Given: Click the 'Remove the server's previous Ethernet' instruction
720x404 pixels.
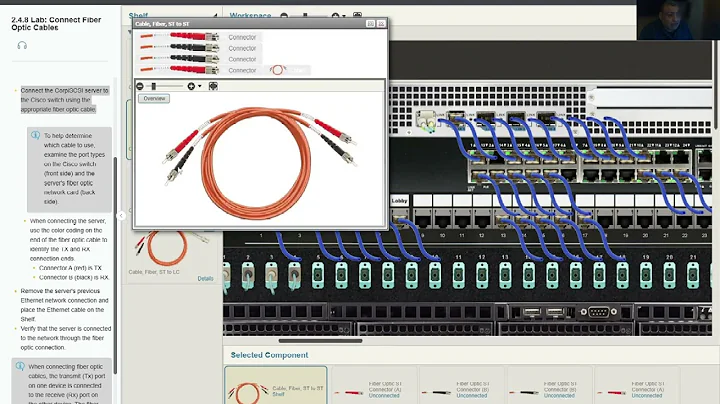Looking at the screenshot, I should click(x=64, y=305).
